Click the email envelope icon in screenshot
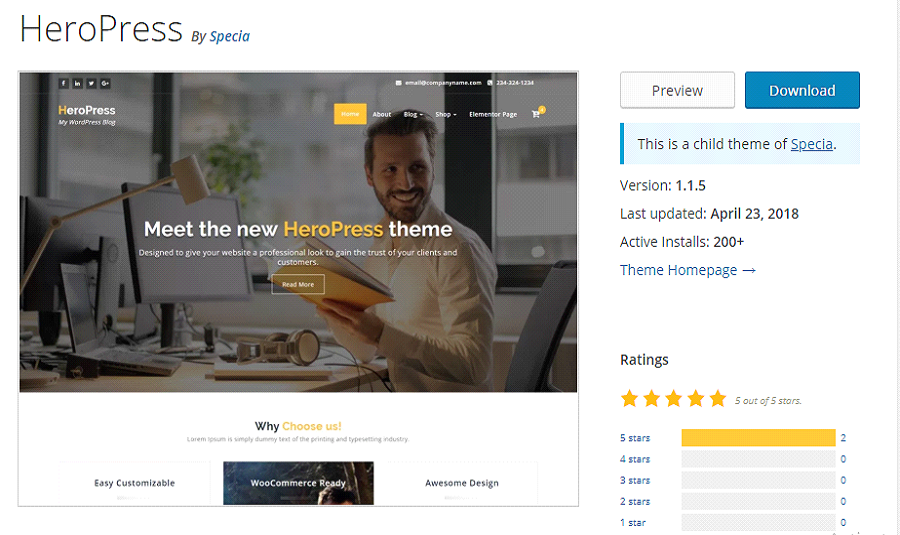The image size is (900, 535). (x=398, y=83)
